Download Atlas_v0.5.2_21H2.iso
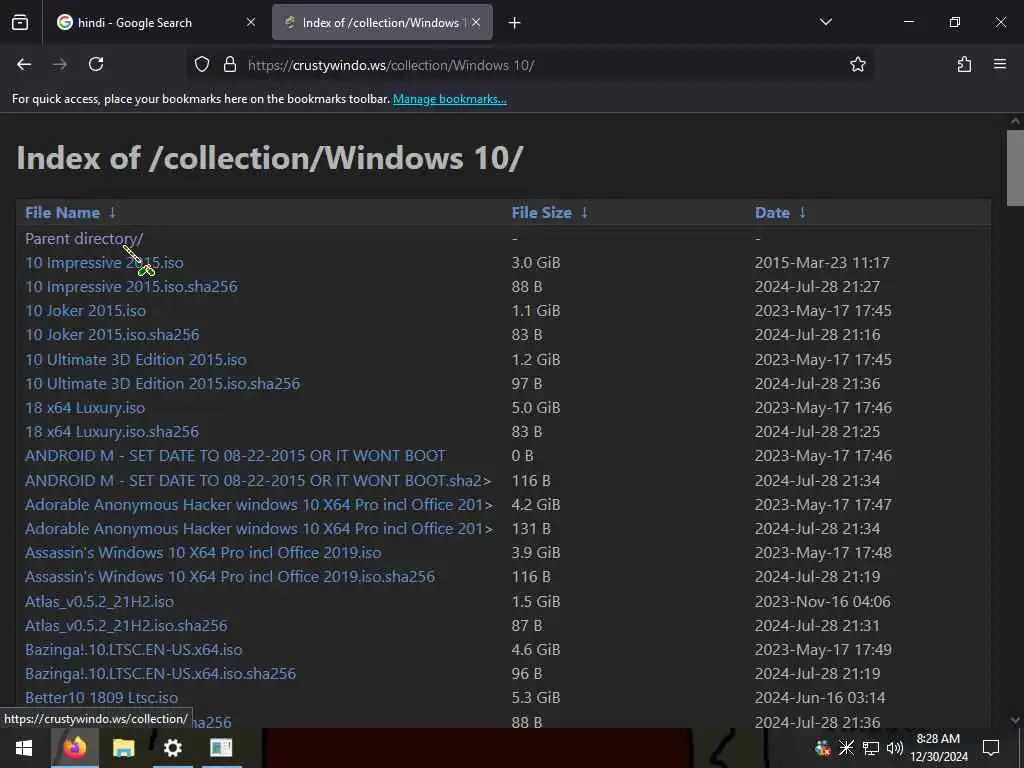This screenshot has width=1024, height=768. click(99, 601)
